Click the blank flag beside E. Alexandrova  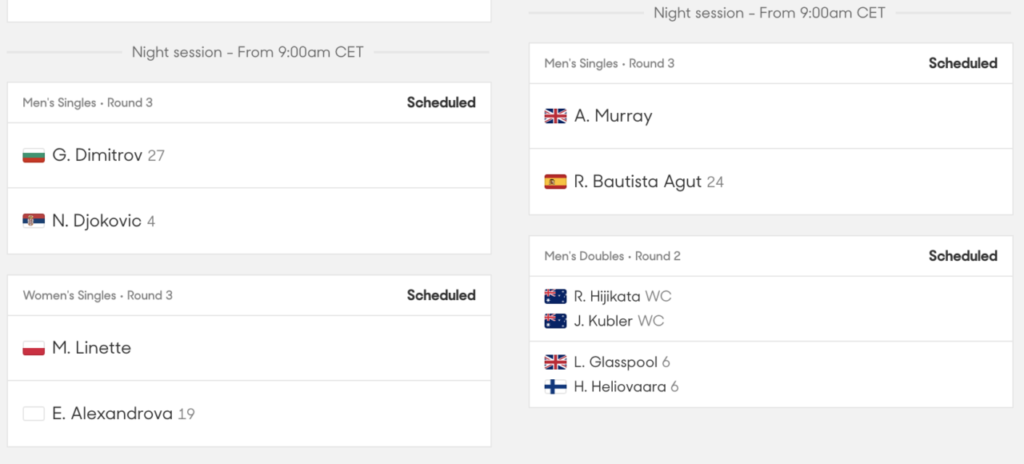coord(34,413)
